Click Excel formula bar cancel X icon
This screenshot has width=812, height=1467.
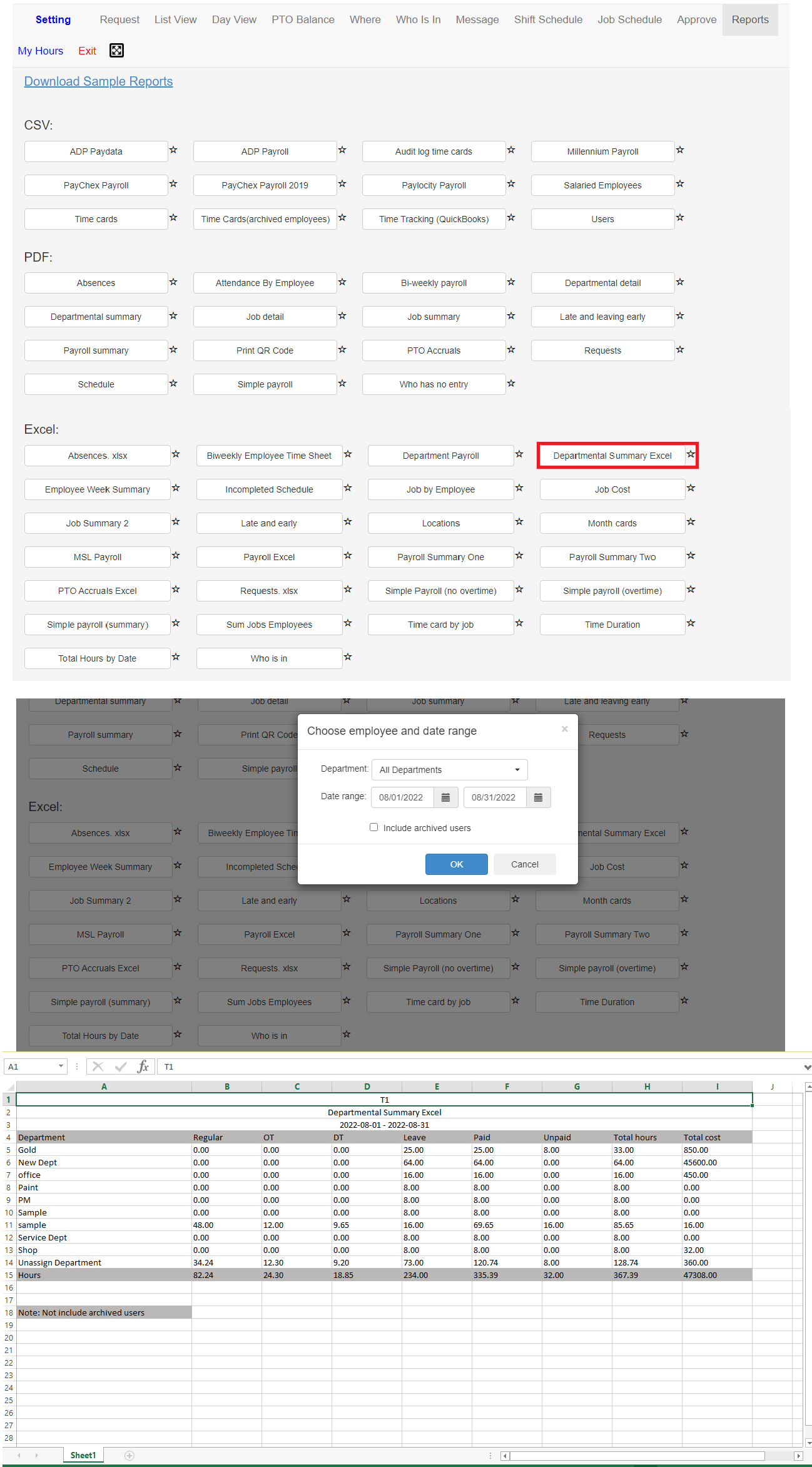98,1067
